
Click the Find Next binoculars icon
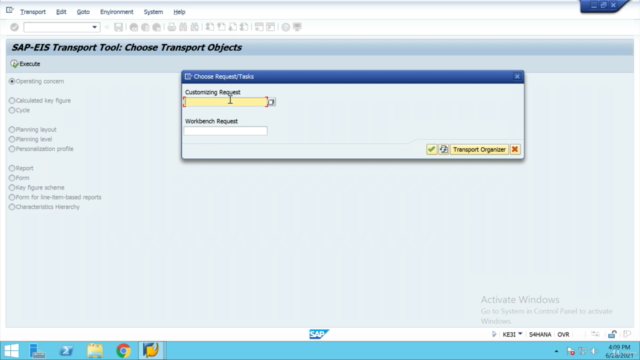[x=195, y=27]
